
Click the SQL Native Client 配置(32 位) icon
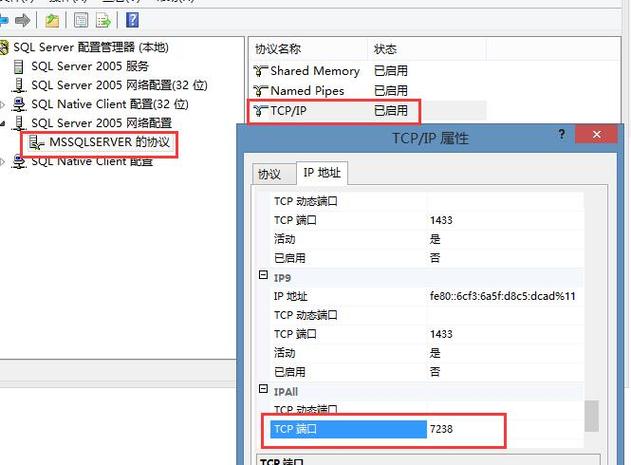pos(19,104)
